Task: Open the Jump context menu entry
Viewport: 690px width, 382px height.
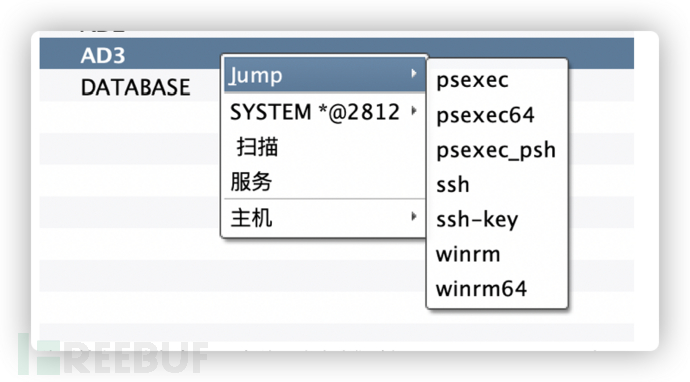Action: tap(324, 75)
